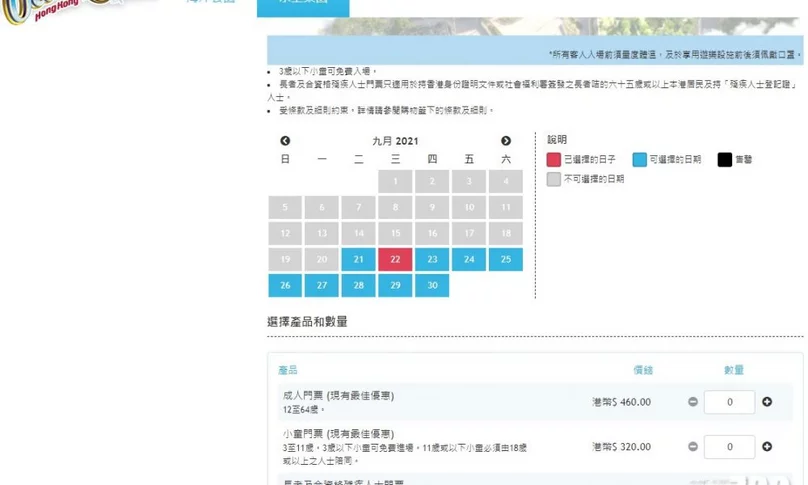This screenshot has width=808, height=485.
Task: Click the disabled date September 12
Action: (x=285, y=233)
